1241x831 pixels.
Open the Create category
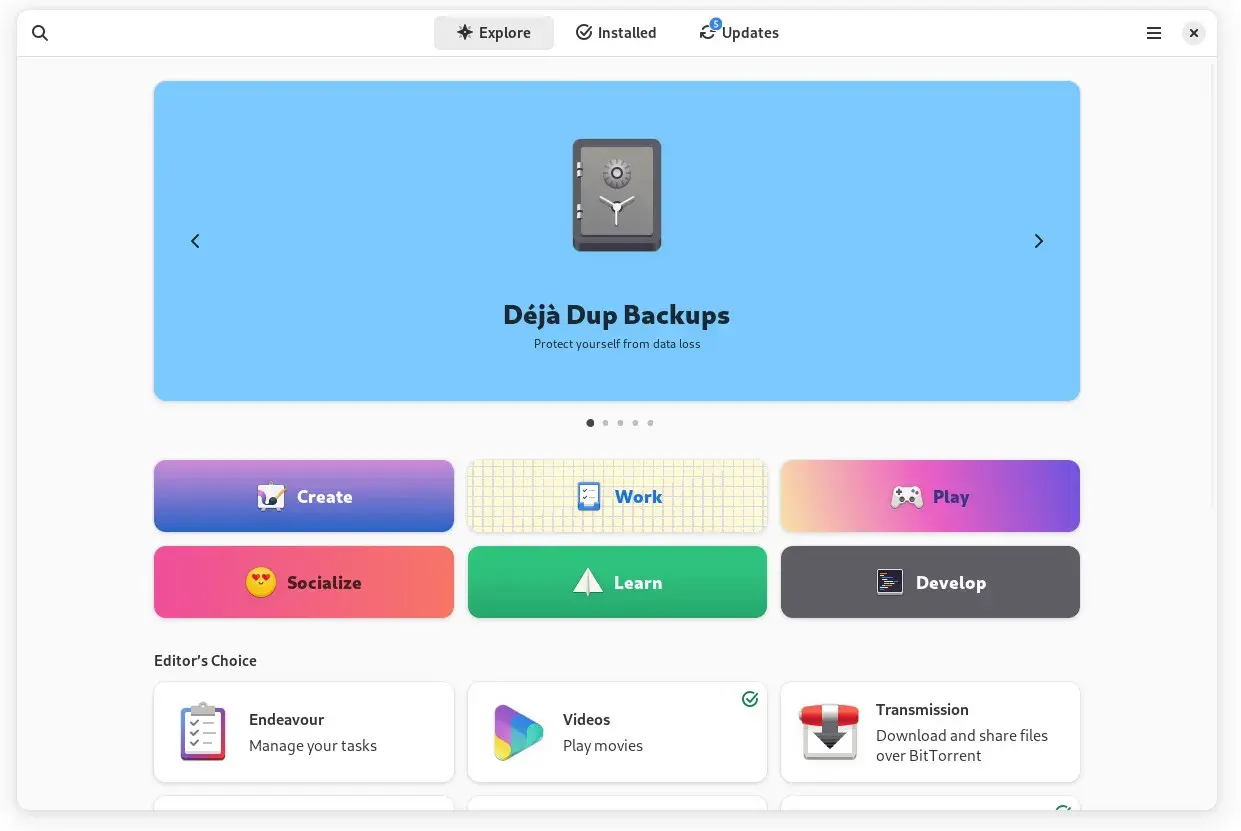pyautogui.click(x=304, y=496)
